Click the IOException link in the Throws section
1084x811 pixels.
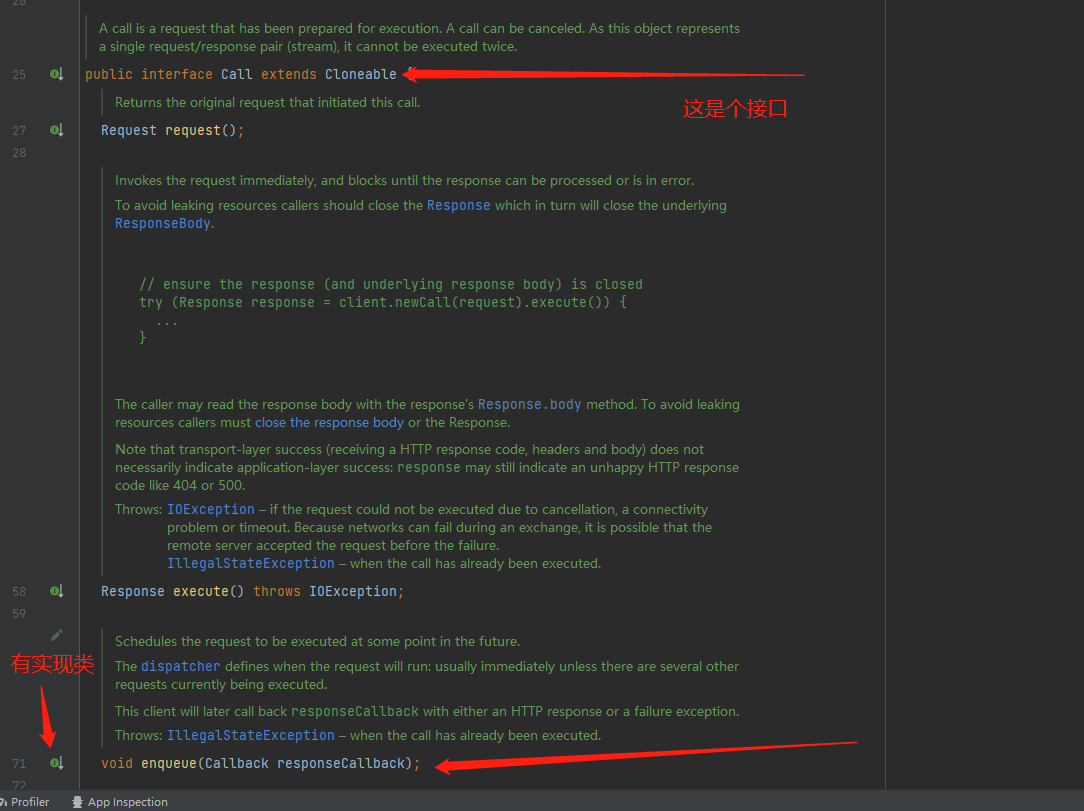click(211, 509)
